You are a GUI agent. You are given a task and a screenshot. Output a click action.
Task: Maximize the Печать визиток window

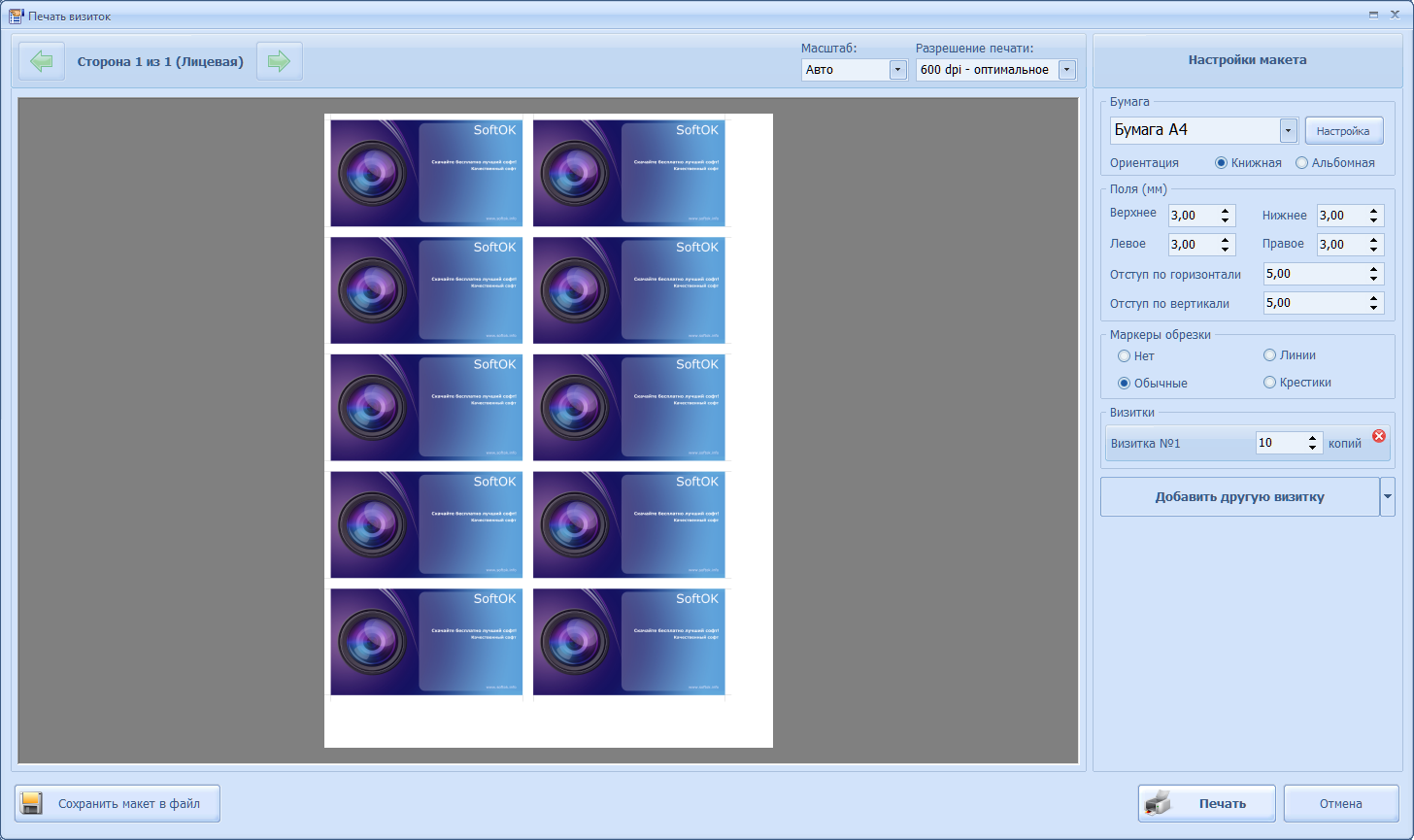tap(1373, 16)
